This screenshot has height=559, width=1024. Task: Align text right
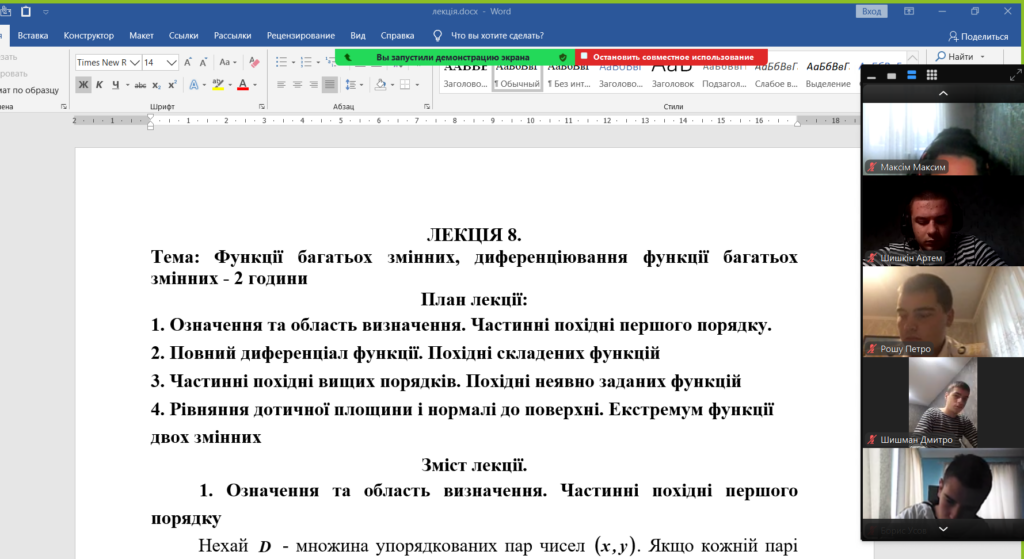[x=313, y=85]
